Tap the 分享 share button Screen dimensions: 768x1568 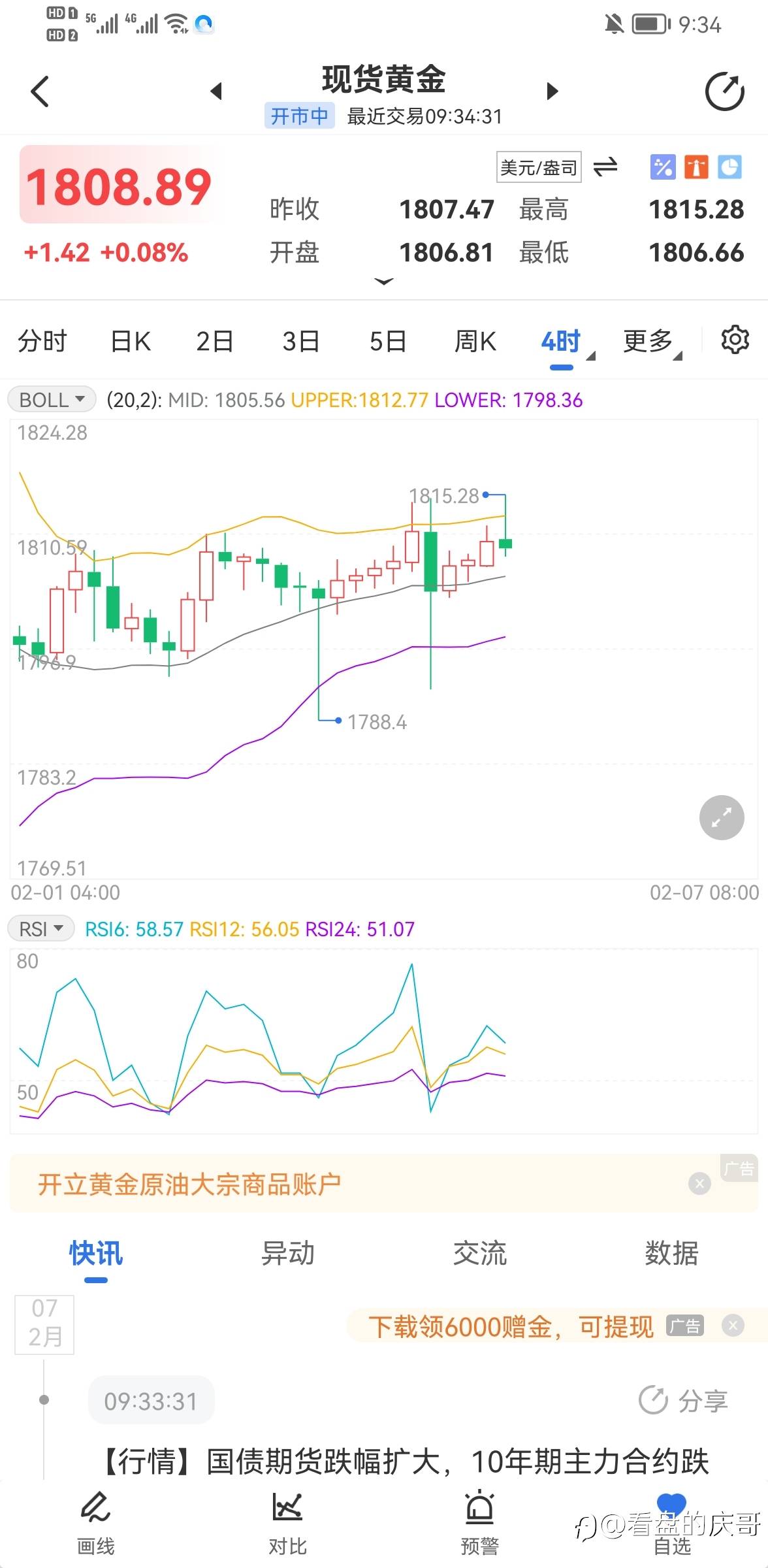point(683,1401)
